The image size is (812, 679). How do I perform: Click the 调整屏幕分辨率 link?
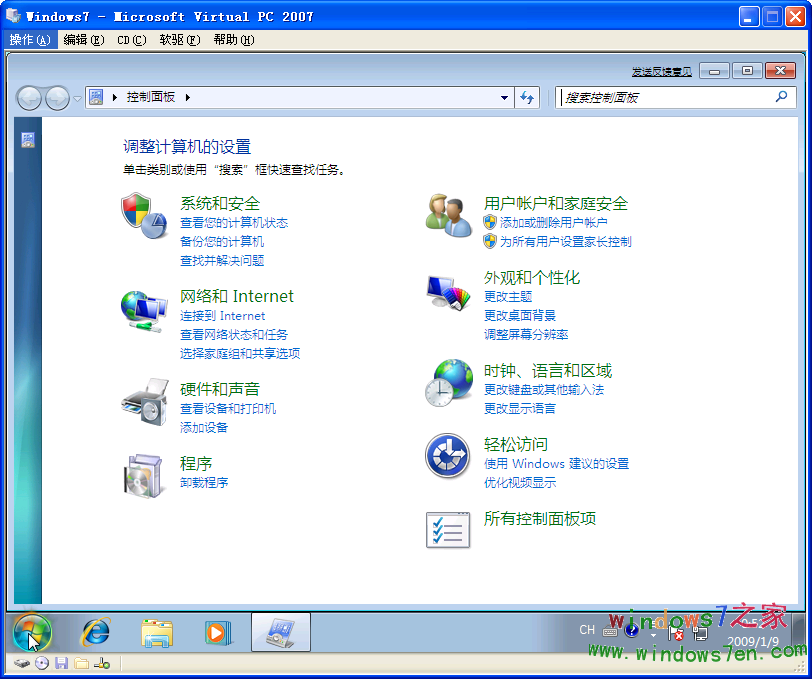click(x=526, y=335)
